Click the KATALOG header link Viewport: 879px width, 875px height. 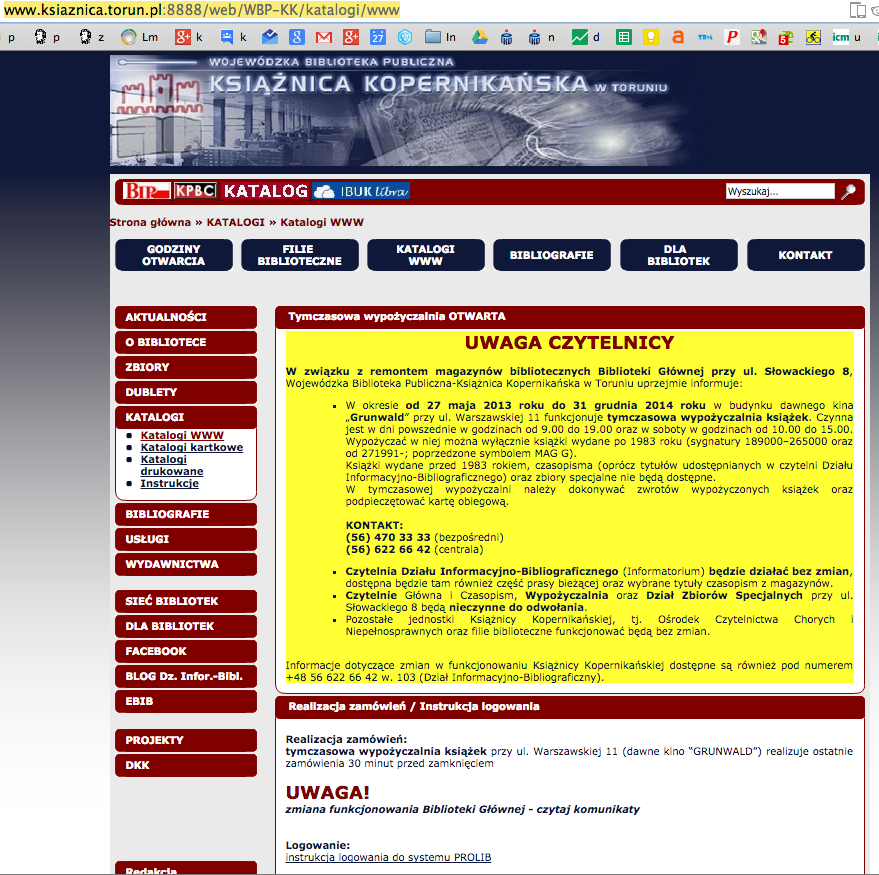pyautogui.click(x=265, y=191)
